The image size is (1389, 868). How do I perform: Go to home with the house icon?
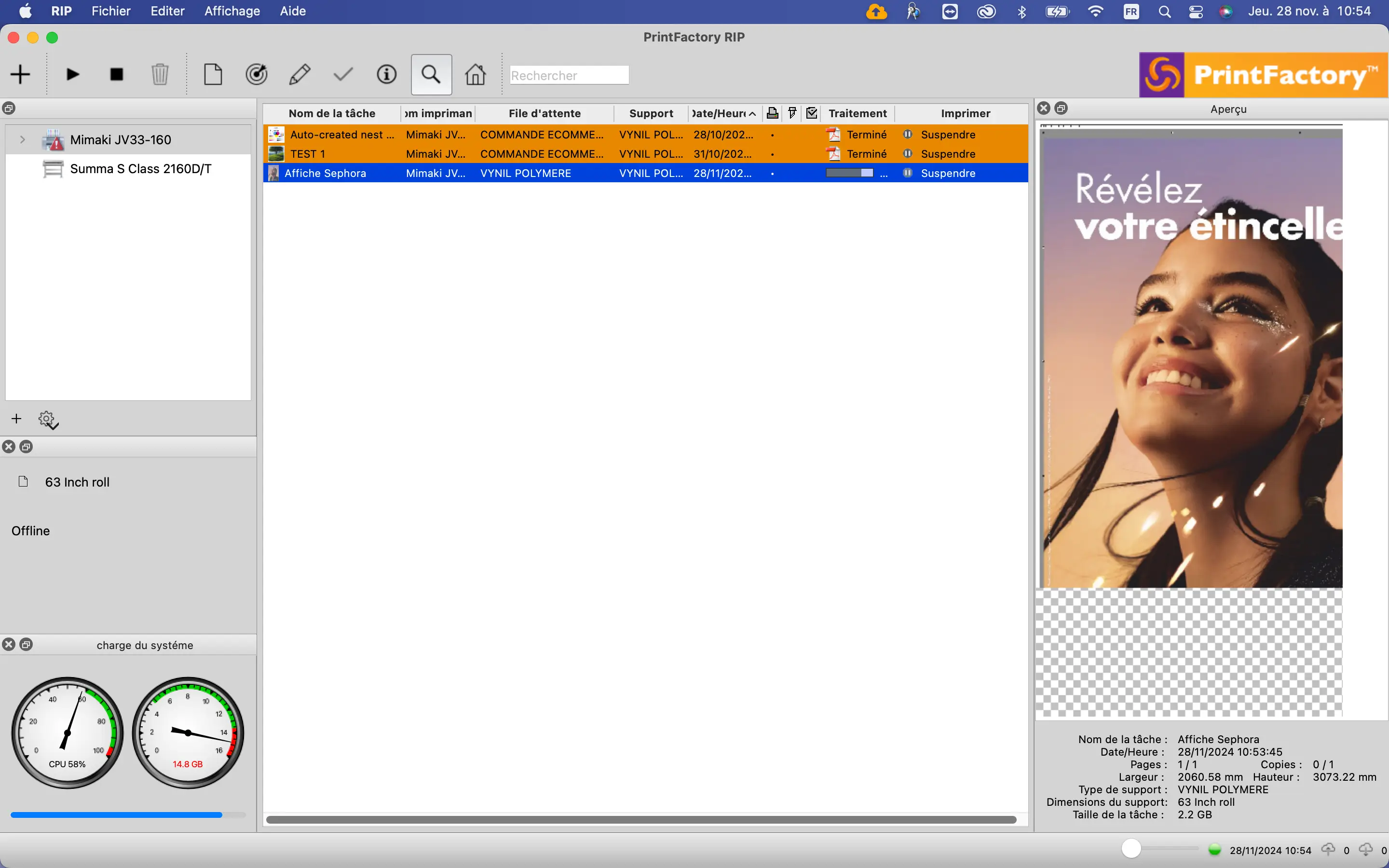[x=475, y=75]
